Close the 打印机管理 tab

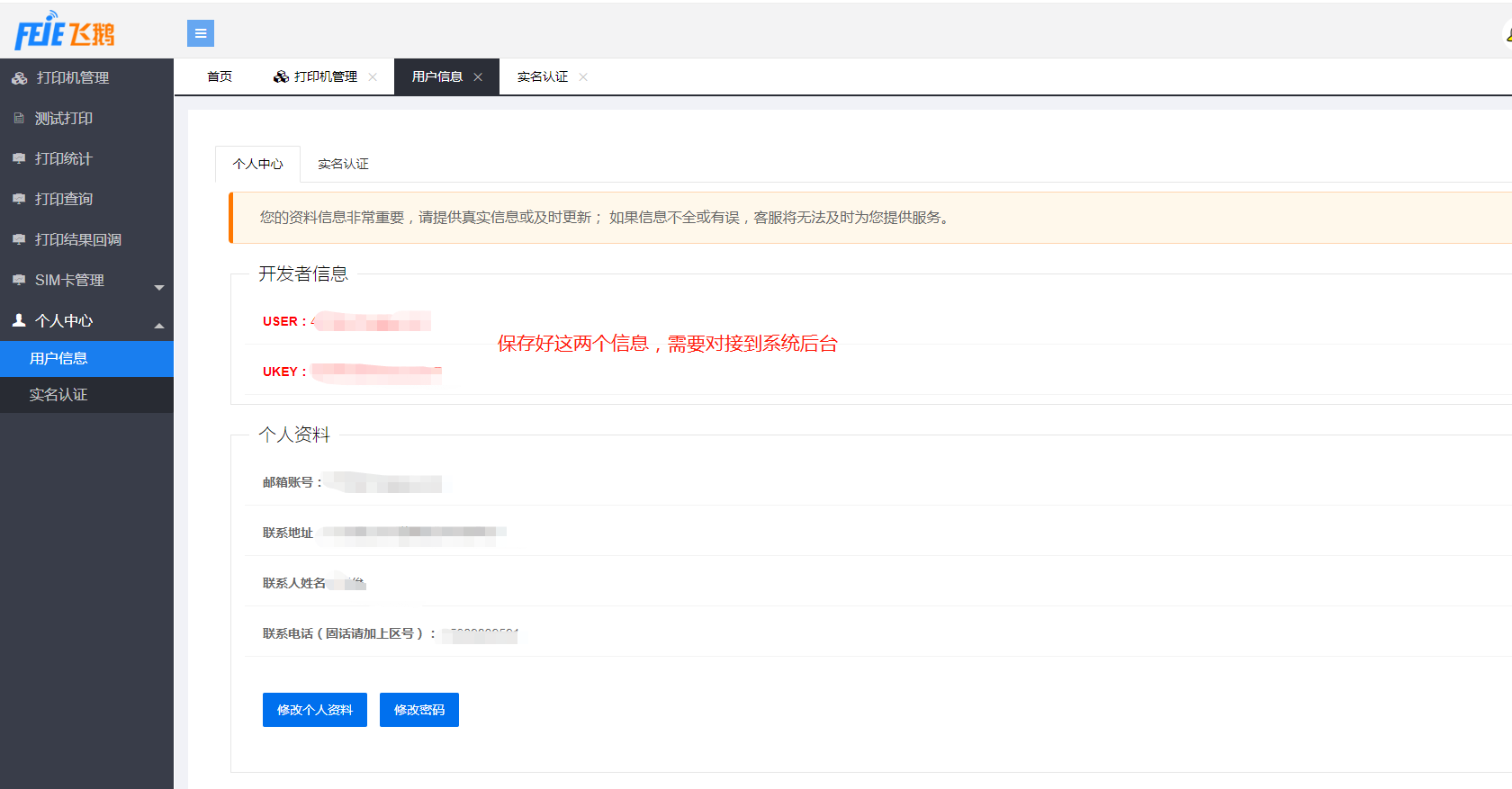click(373, 77)
